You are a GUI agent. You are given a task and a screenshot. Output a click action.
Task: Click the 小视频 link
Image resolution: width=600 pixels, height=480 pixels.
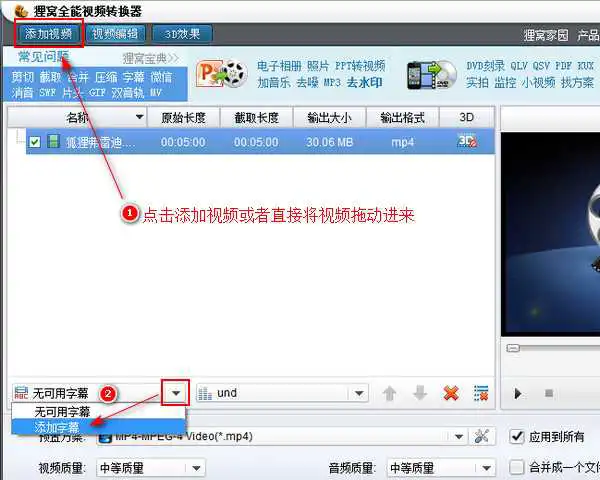coord(538,82)
